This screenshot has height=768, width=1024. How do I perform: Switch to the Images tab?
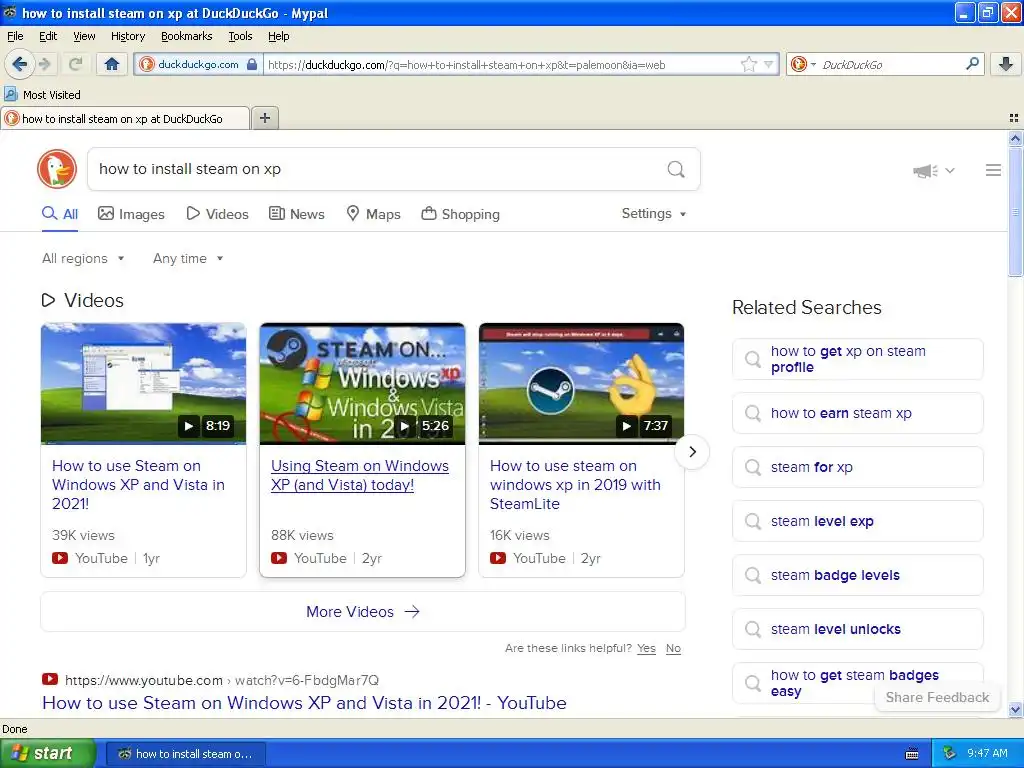pos(131,214)
